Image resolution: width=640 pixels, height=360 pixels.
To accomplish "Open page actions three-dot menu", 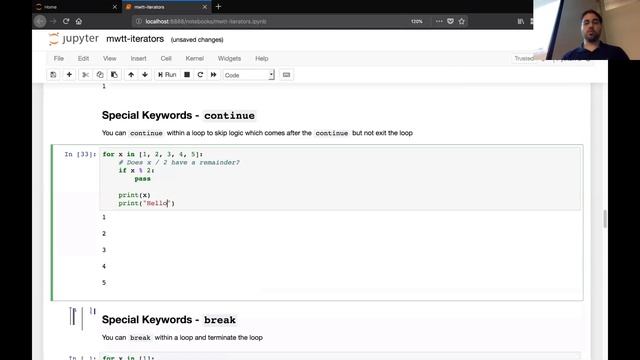I will coord(439,21).
